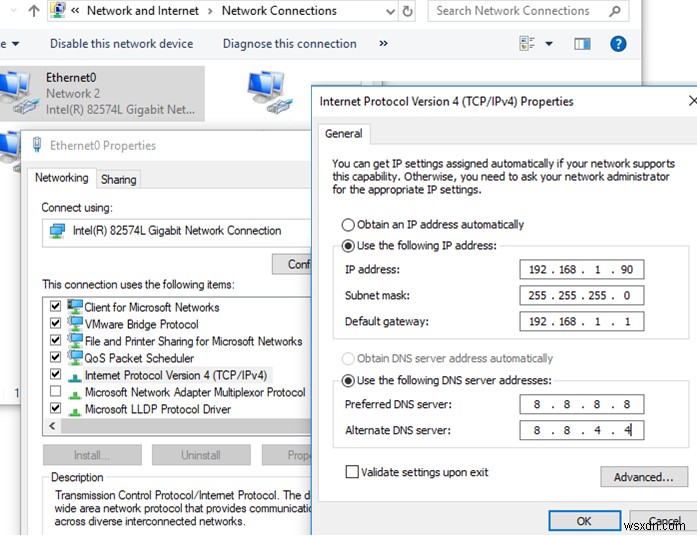
Task: Click the TCP/IPv4 protocol icon
Action: (75, 377)
